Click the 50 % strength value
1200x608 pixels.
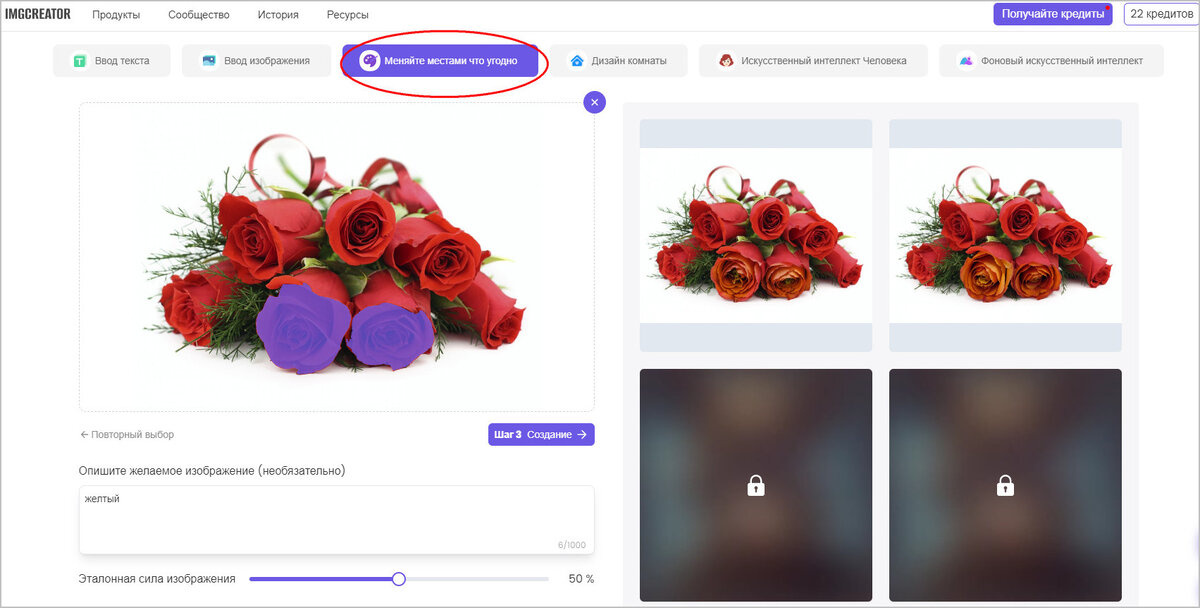coord(581,579)
